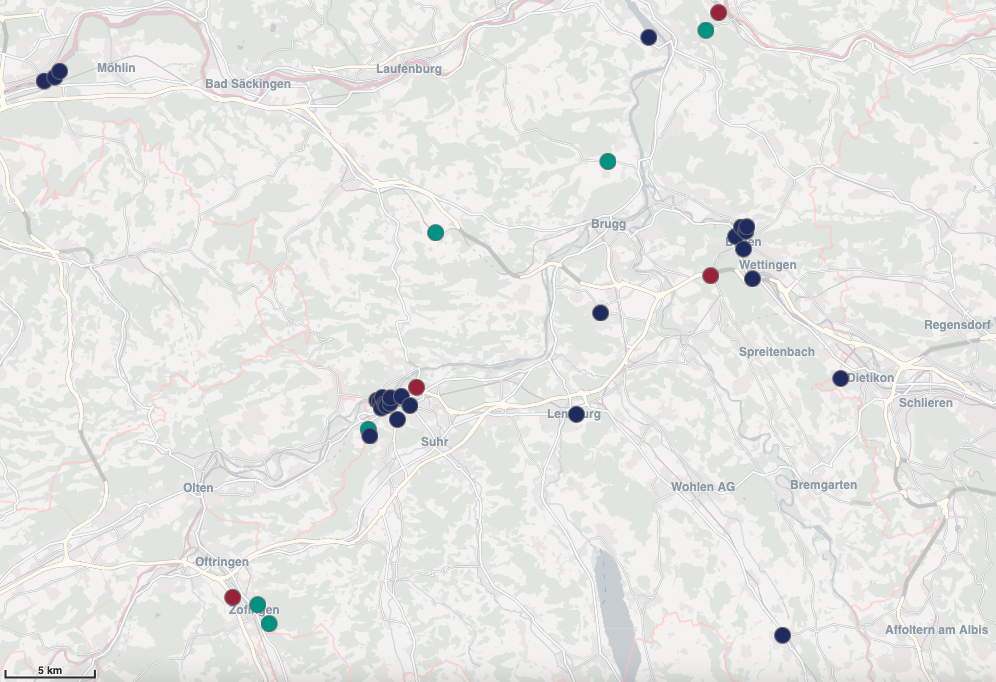This screenshot has height=682, width=996.
Task: Click the navy marker just below Wettingen label
Action: point(752,279)
